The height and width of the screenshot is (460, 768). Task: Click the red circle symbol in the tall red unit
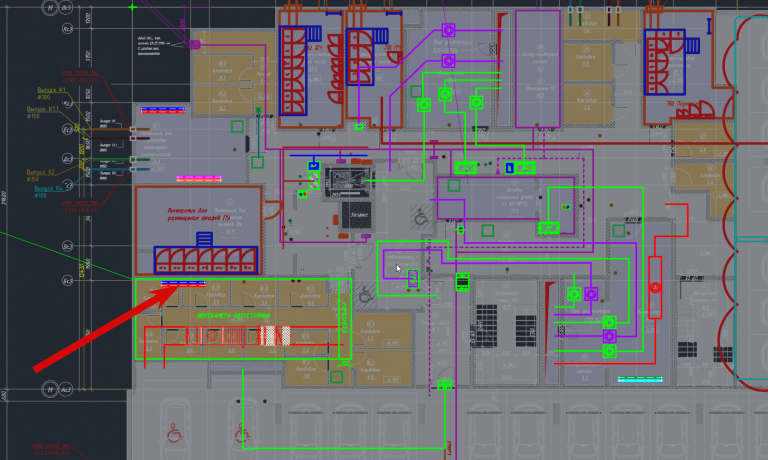655,288
